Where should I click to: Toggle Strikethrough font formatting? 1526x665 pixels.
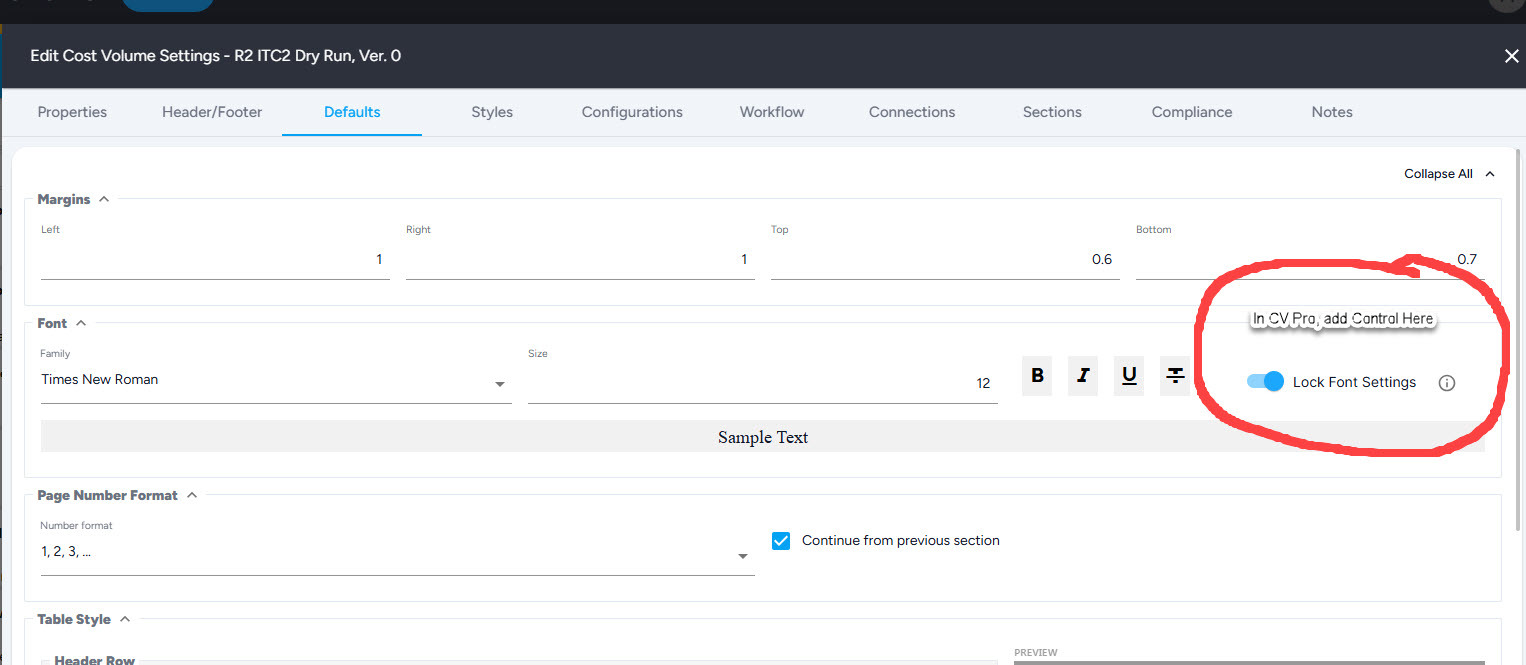[x=1175, y=376]
